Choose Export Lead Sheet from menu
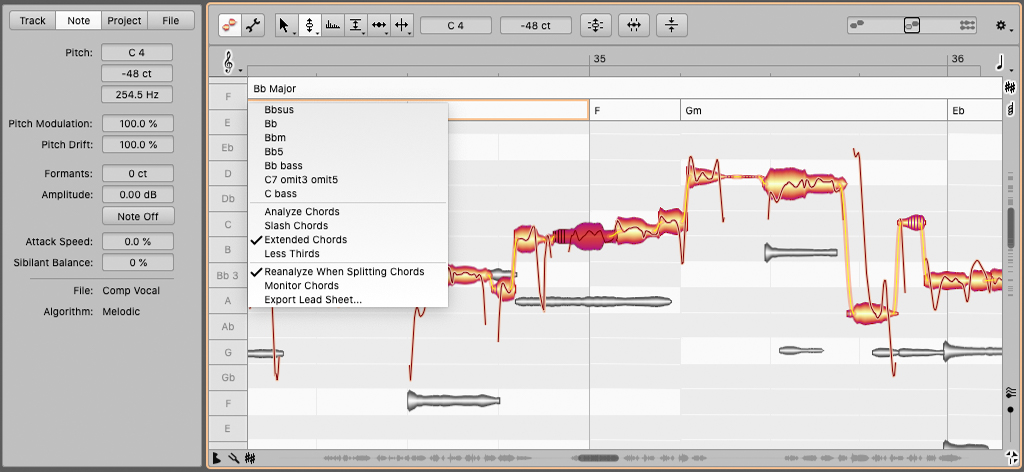 (x=313, y=300)
